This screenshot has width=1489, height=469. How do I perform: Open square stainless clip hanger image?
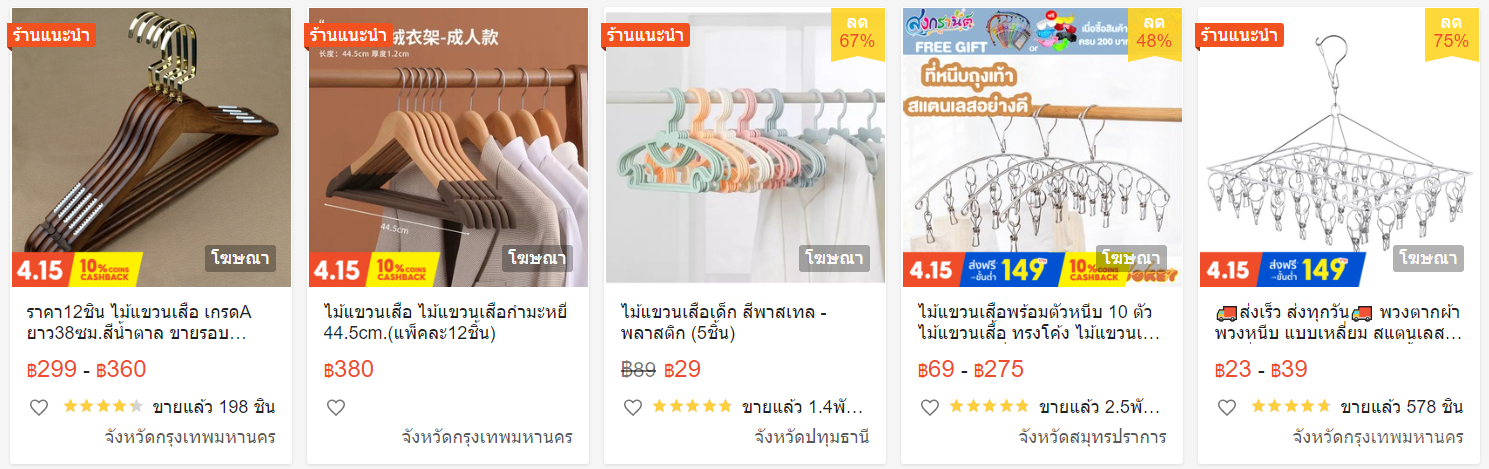pos(1339,147)
